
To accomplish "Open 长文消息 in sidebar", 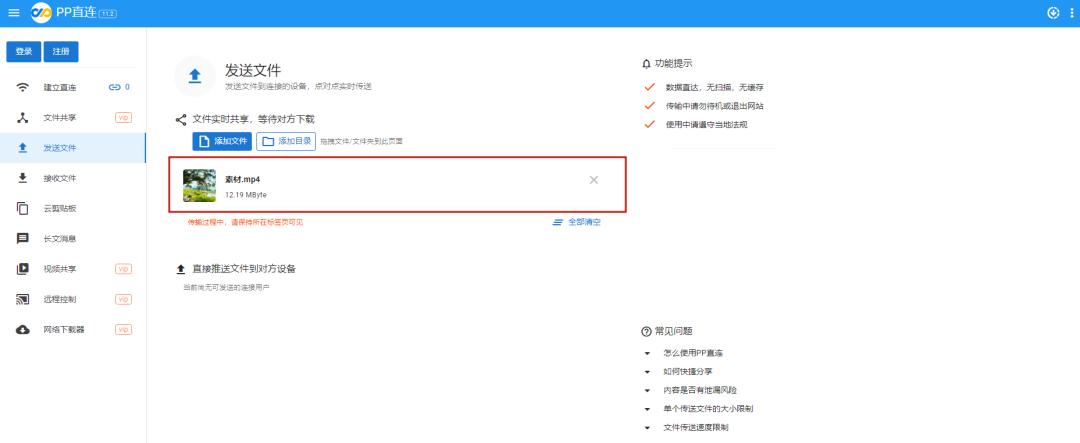I will (x=73, y=239).
